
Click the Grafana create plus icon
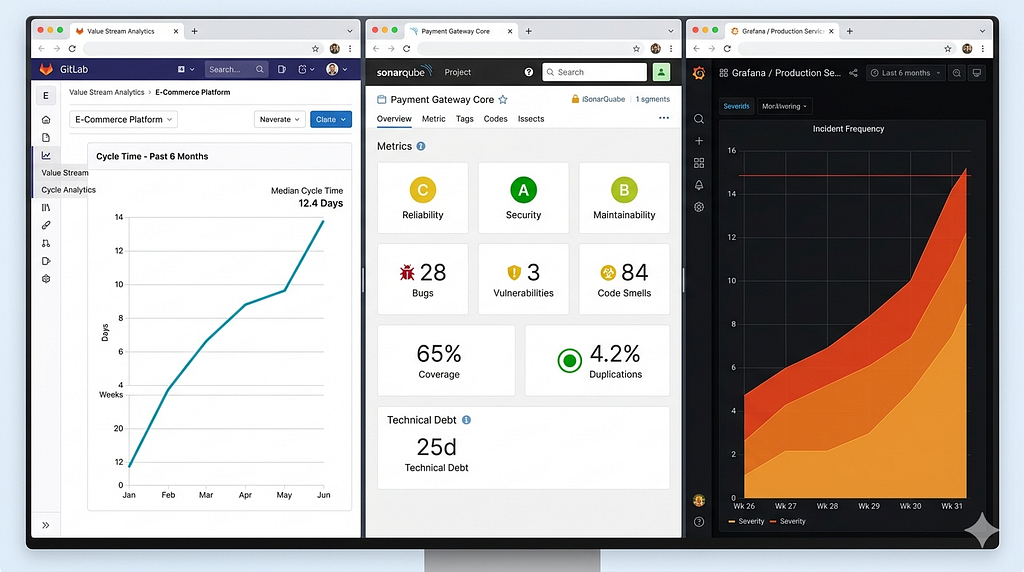[x=699, y=141]
